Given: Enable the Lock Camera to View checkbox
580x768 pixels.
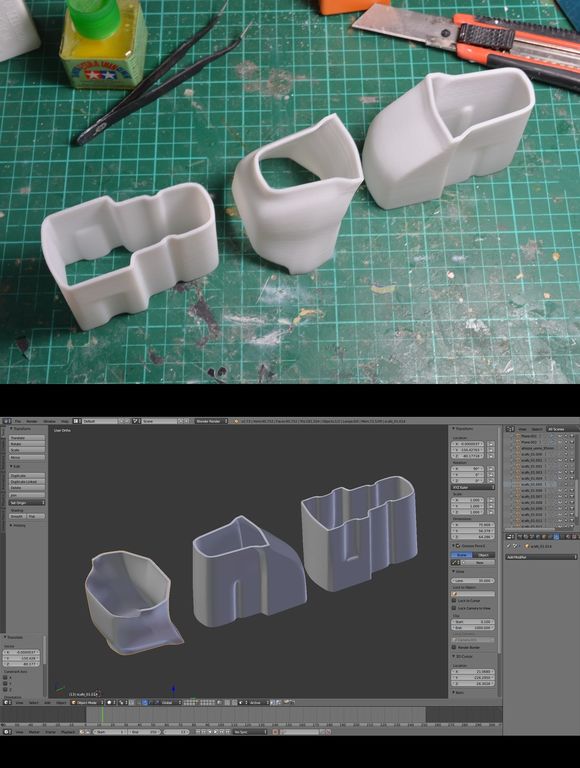Looking at the screenshot, I should pyautogui.click(x=454, y=608).
